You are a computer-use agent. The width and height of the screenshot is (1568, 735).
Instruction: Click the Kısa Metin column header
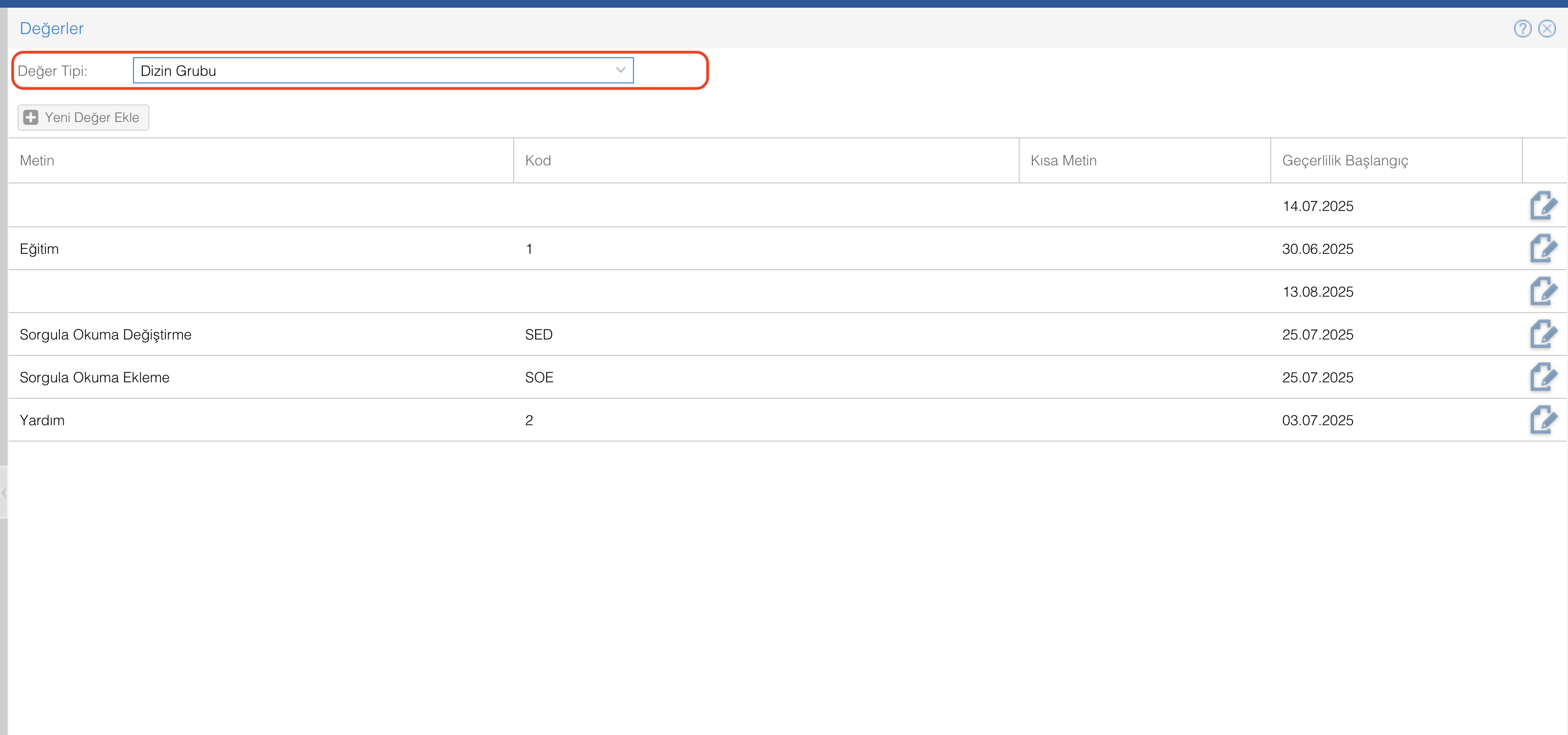click(1064, 160)
